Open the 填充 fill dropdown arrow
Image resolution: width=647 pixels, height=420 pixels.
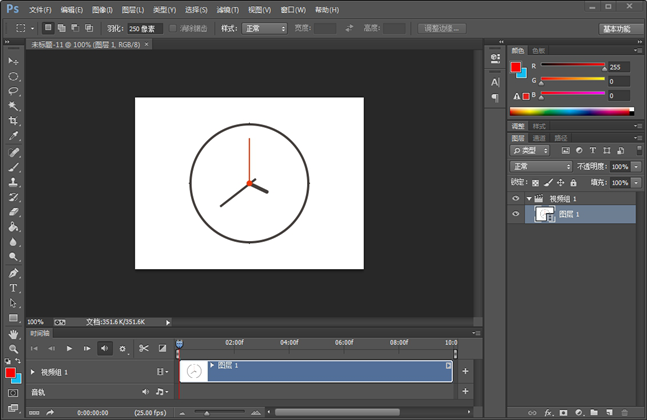637,183
